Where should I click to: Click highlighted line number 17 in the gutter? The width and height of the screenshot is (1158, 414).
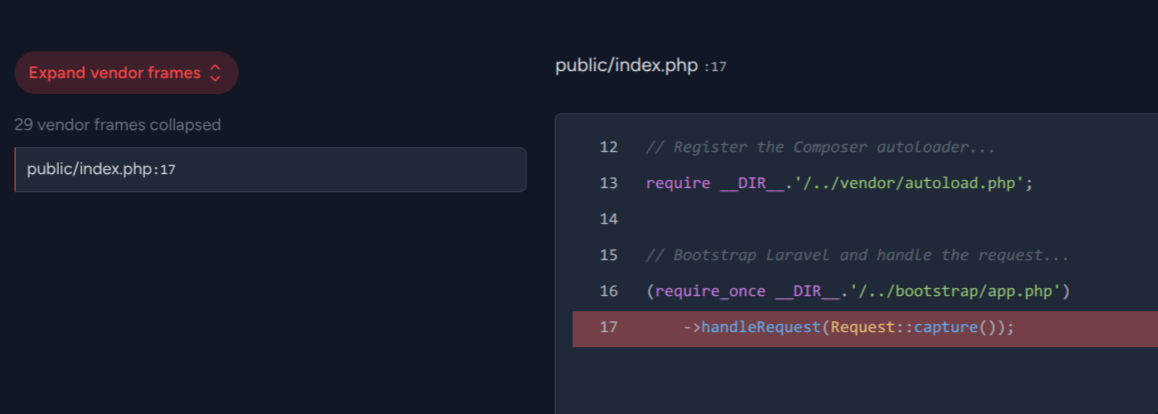tap(608, 327)
